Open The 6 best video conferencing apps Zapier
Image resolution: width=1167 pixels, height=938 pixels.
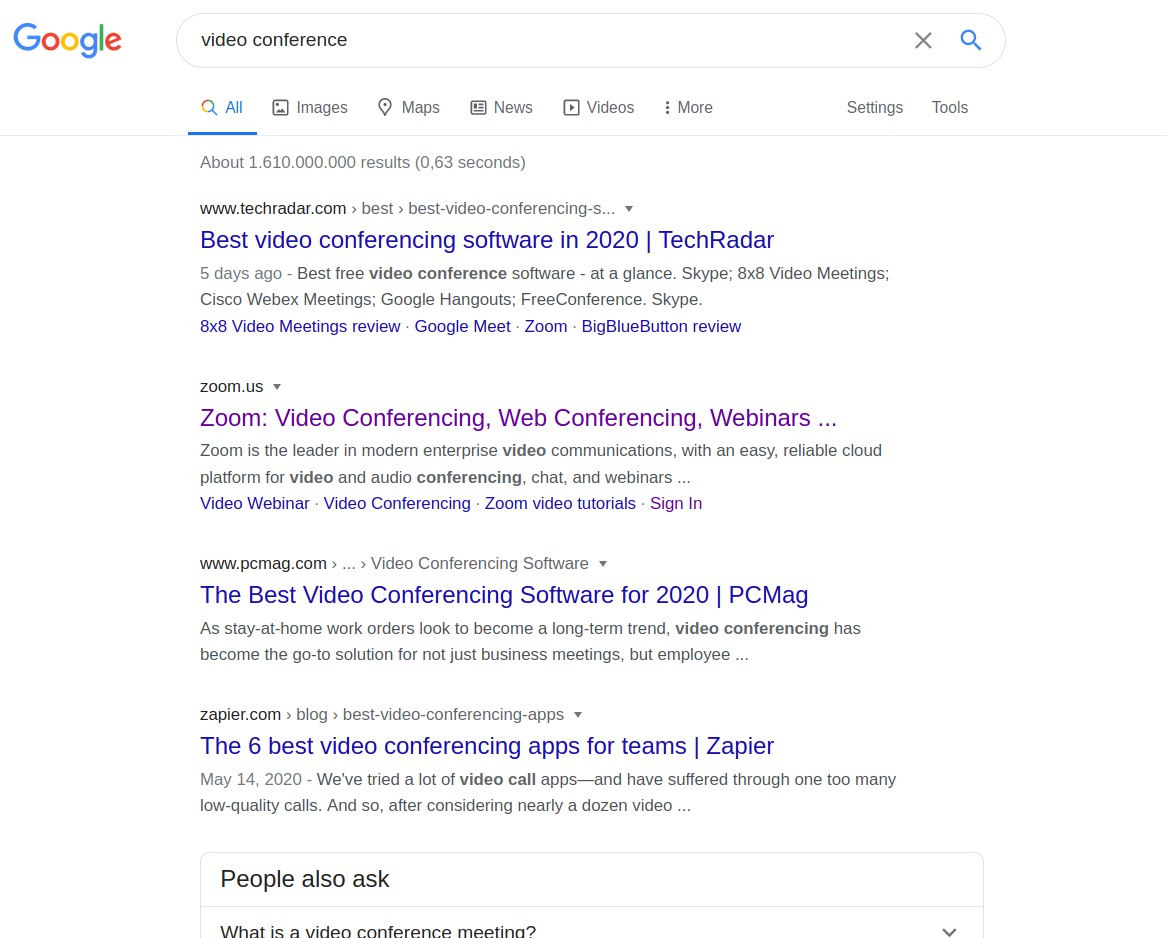[487, 747]
